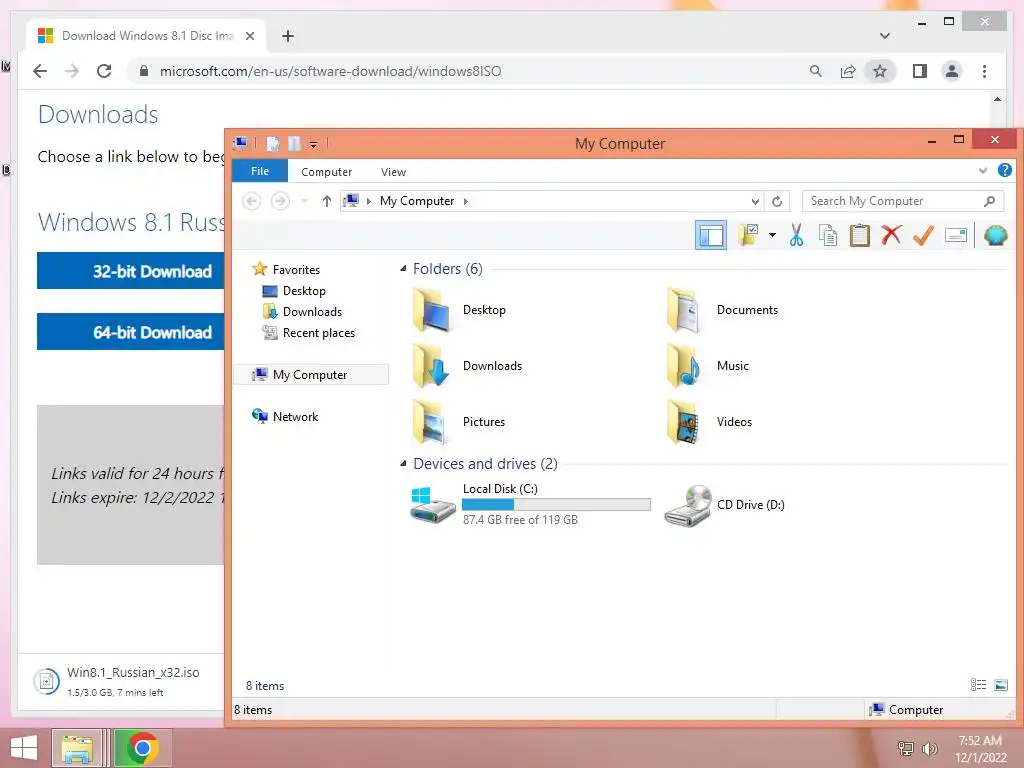1024x768 pixels.
Task: Click the Cut scissors icon
Action: pos(796,234)
